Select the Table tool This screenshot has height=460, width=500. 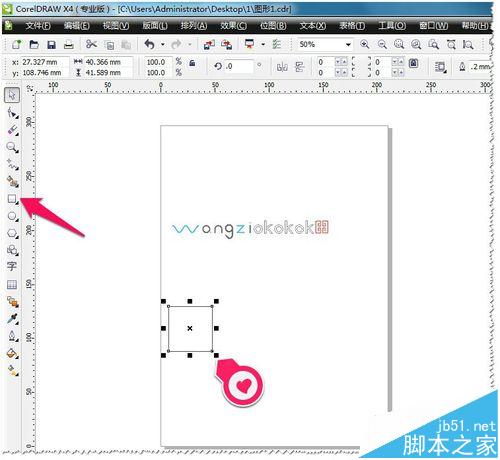pyautogui.click(x=12, y=284)
